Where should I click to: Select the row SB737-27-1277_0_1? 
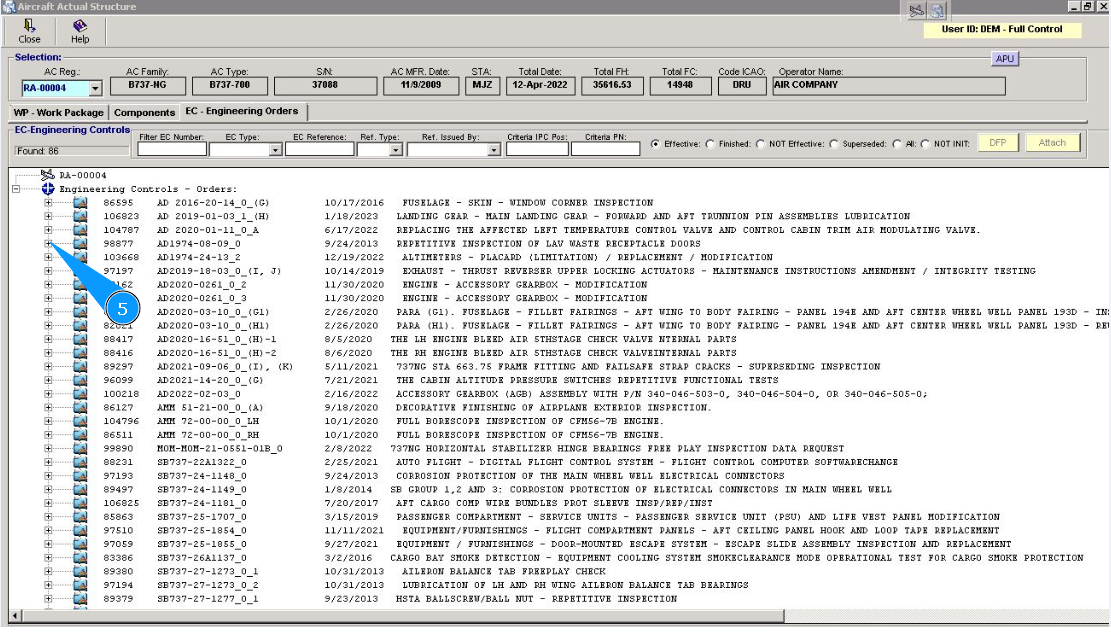click(x=390, y=599)
